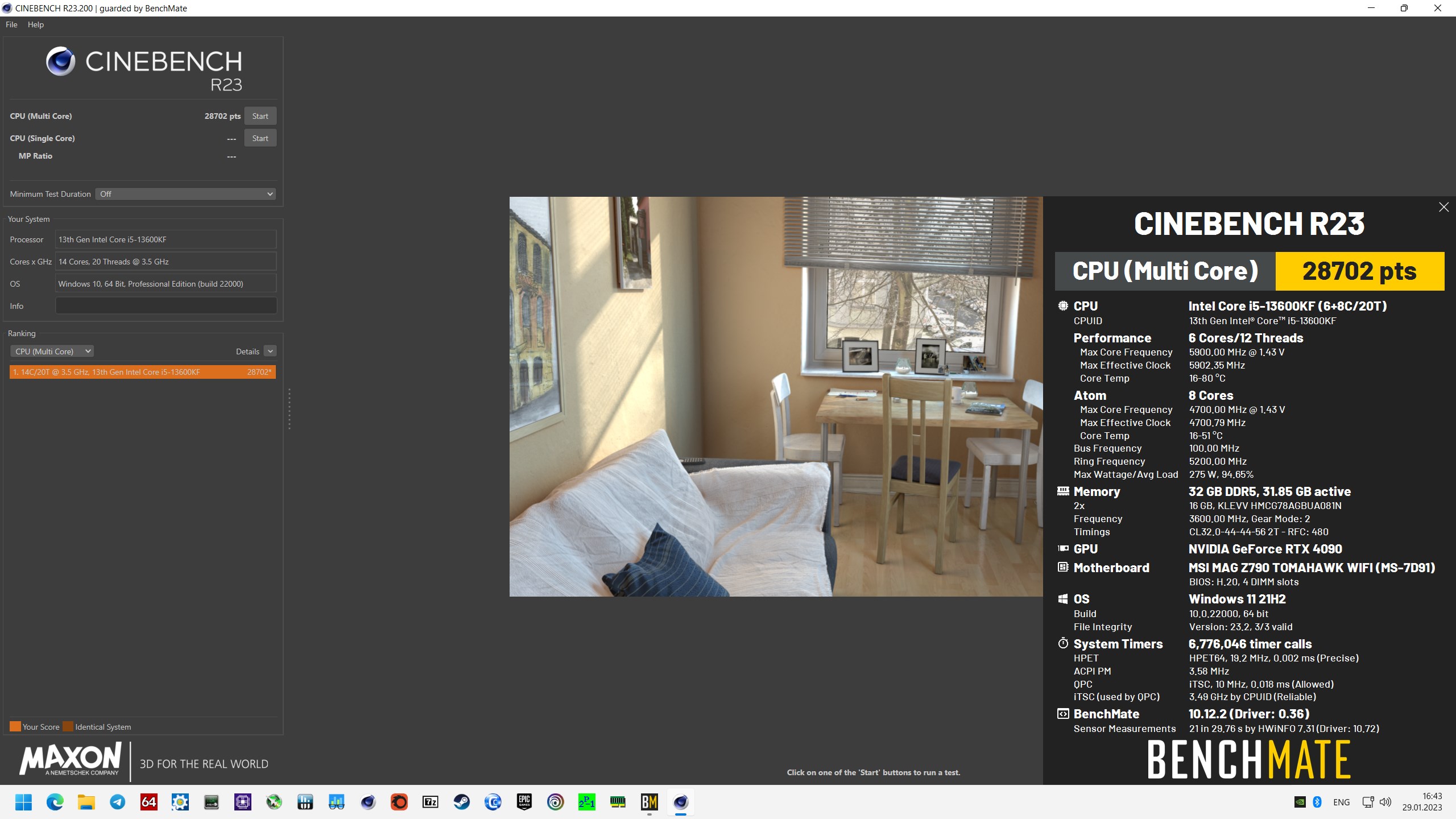Open Ubisoft Connect from taskbar
The width and height of the screenshot is (1456, 819).
[556, 802]
